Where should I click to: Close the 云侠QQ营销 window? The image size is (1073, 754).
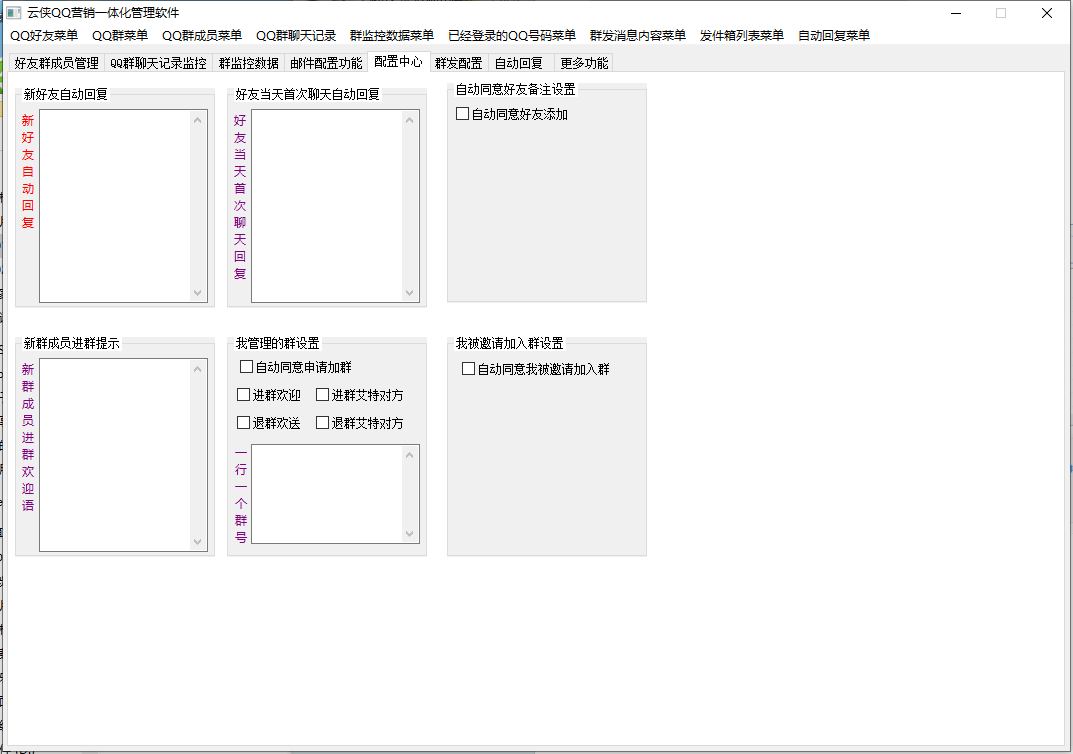coord(1047,13)
